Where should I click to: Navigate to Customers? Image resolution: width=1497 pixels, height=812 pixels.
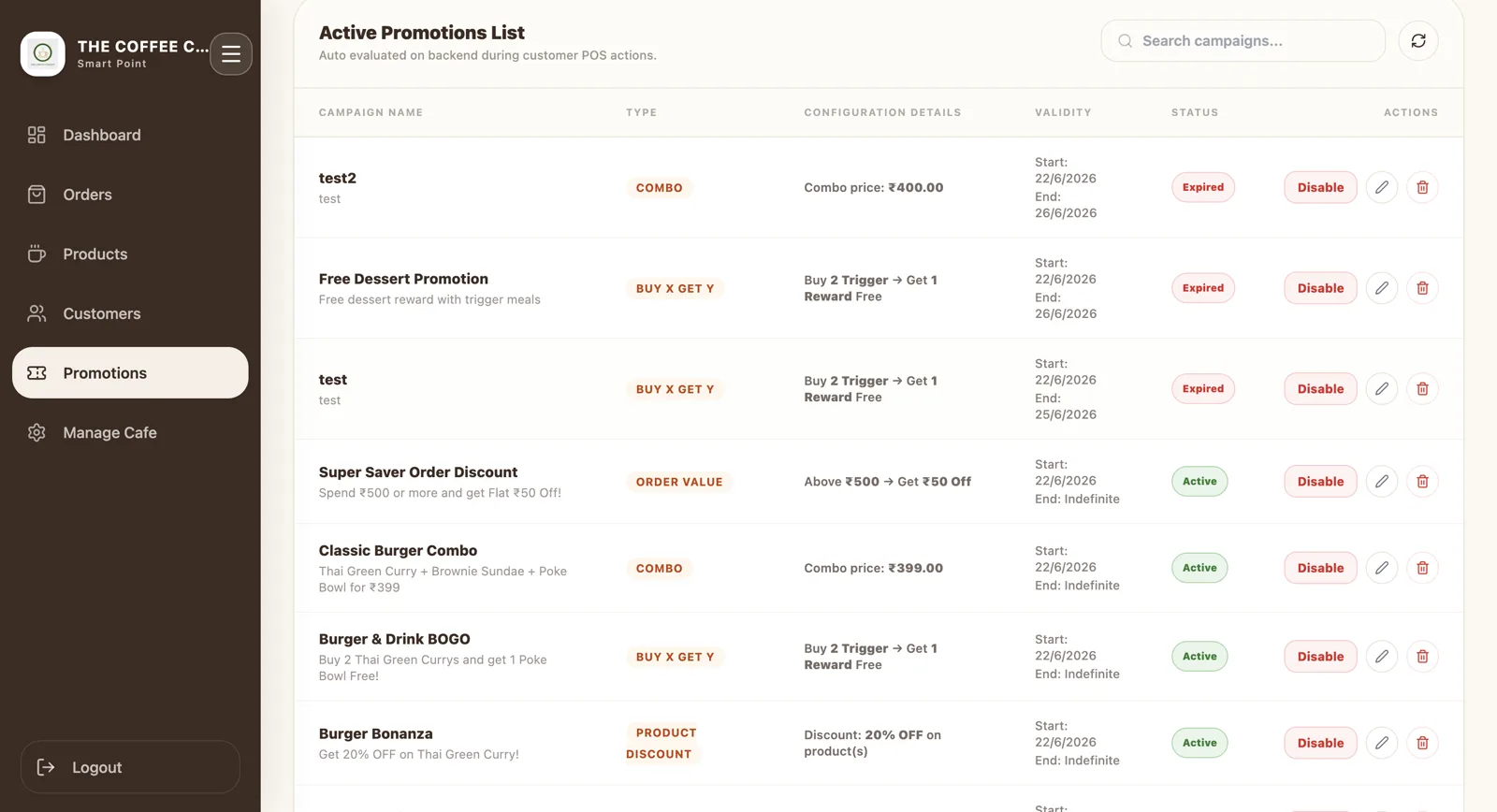click(x=130, y=313)
